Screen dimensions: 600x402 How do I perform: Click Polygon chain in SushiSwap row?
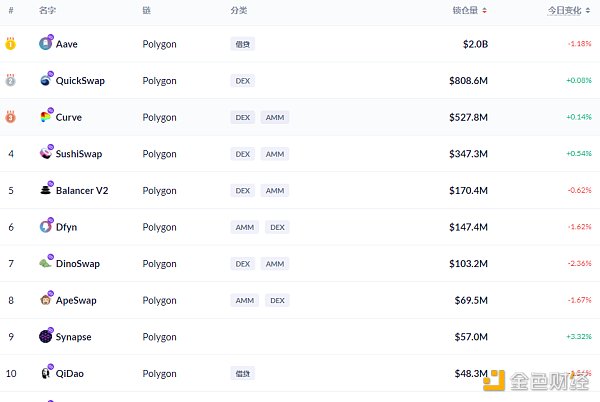159,154
